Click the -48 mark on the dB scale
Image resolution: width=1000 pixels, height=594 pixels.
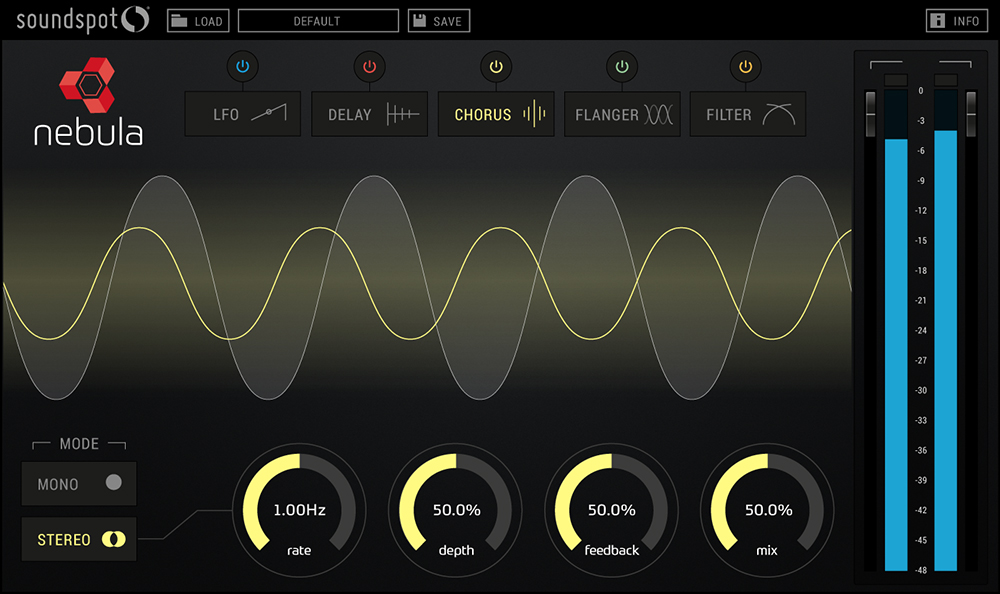(x=921, y=570)
